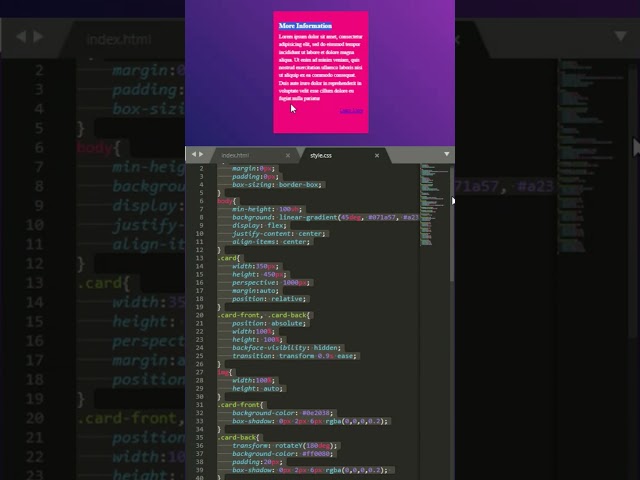Click the 'position: relative;' line
Viewport: 640px width, 480px height.
(x=269, y=299)
